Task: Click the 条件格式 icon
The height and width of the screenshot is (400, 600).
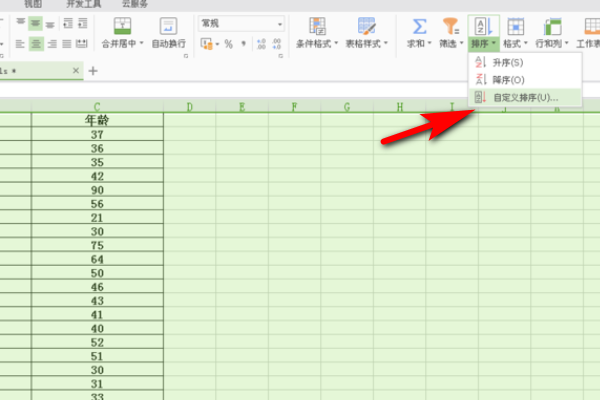Action: point(317,26)
